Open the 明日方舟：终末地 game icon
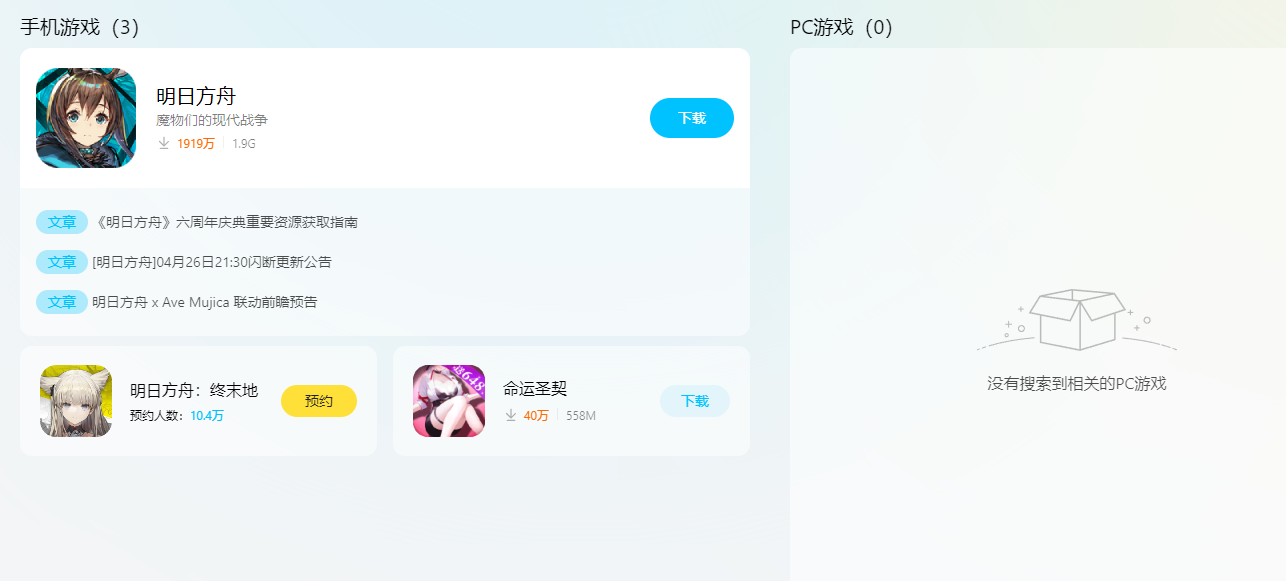Viewport: 1286px width, 581px height. pos(76,401)
